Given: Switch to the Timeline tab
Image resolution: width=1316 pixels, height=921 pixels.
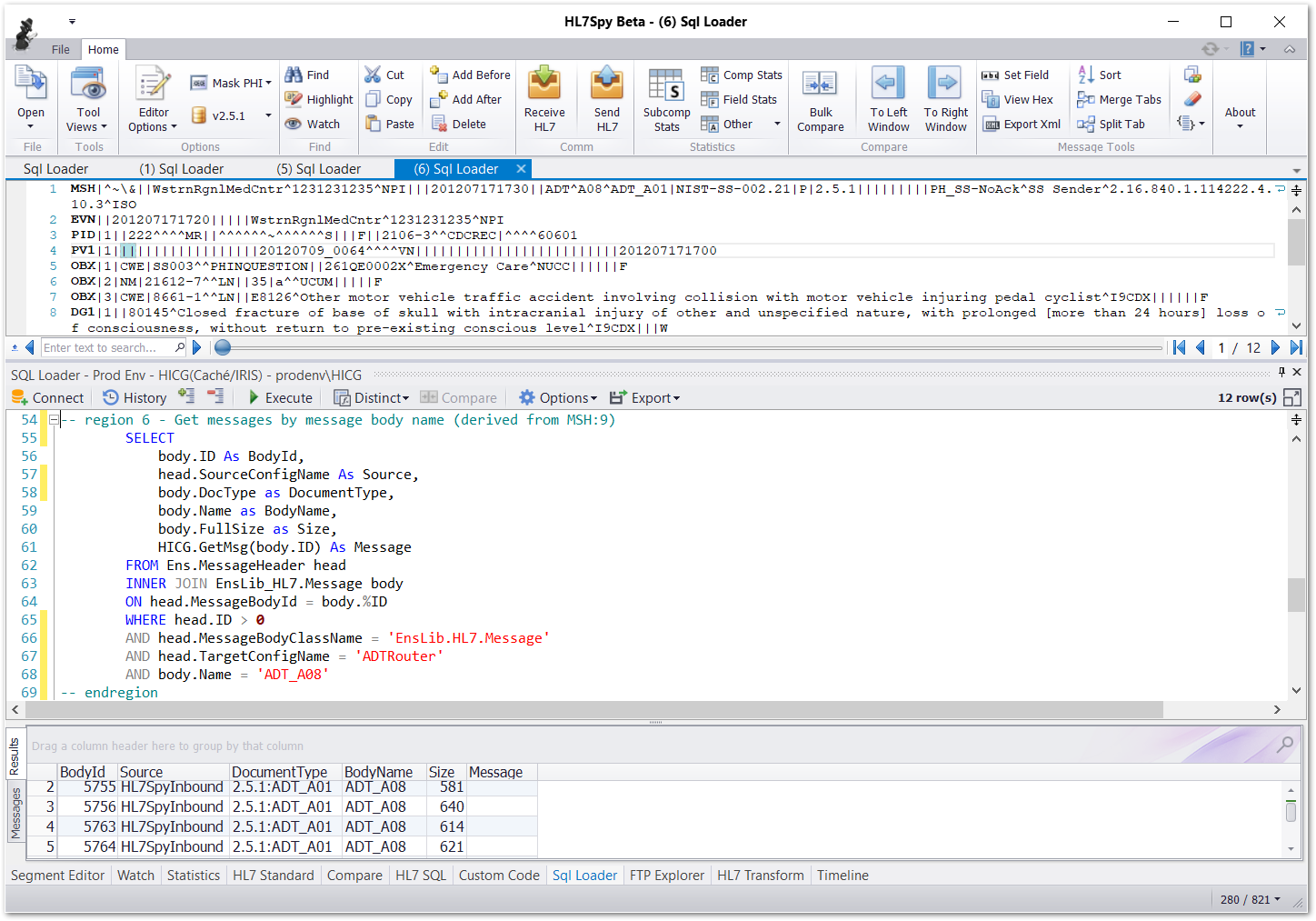Looking at the screenshot, I should point(842,875).
